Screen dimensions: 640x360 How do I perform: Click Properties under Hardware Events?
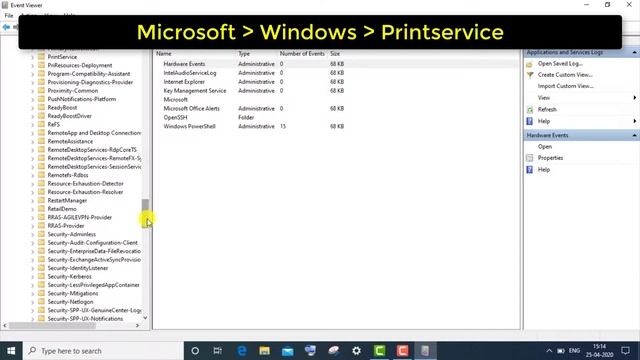[550, 158]
